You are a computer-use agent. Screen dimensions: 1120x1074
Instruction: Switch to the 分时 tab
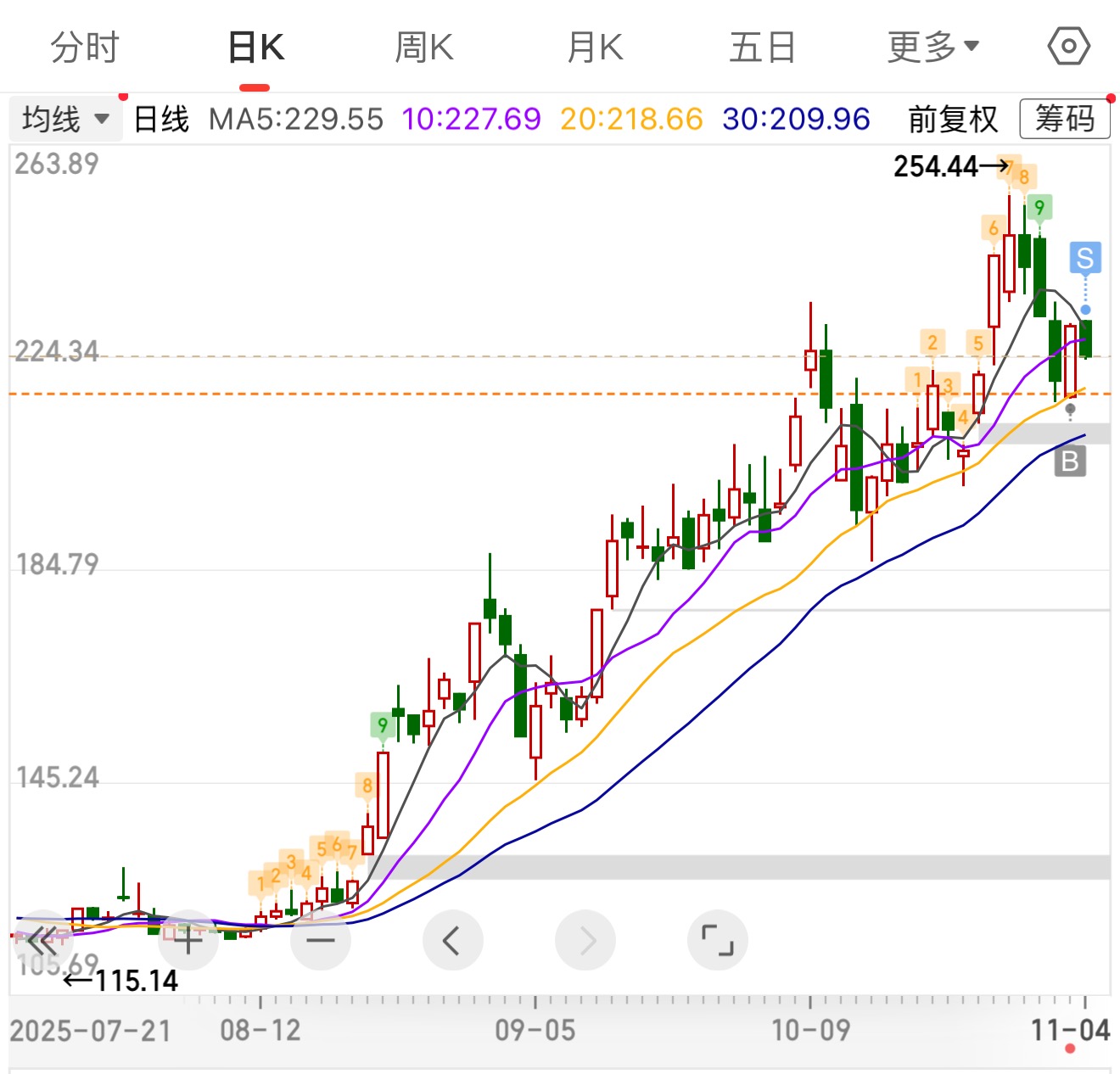click(85, 47)
